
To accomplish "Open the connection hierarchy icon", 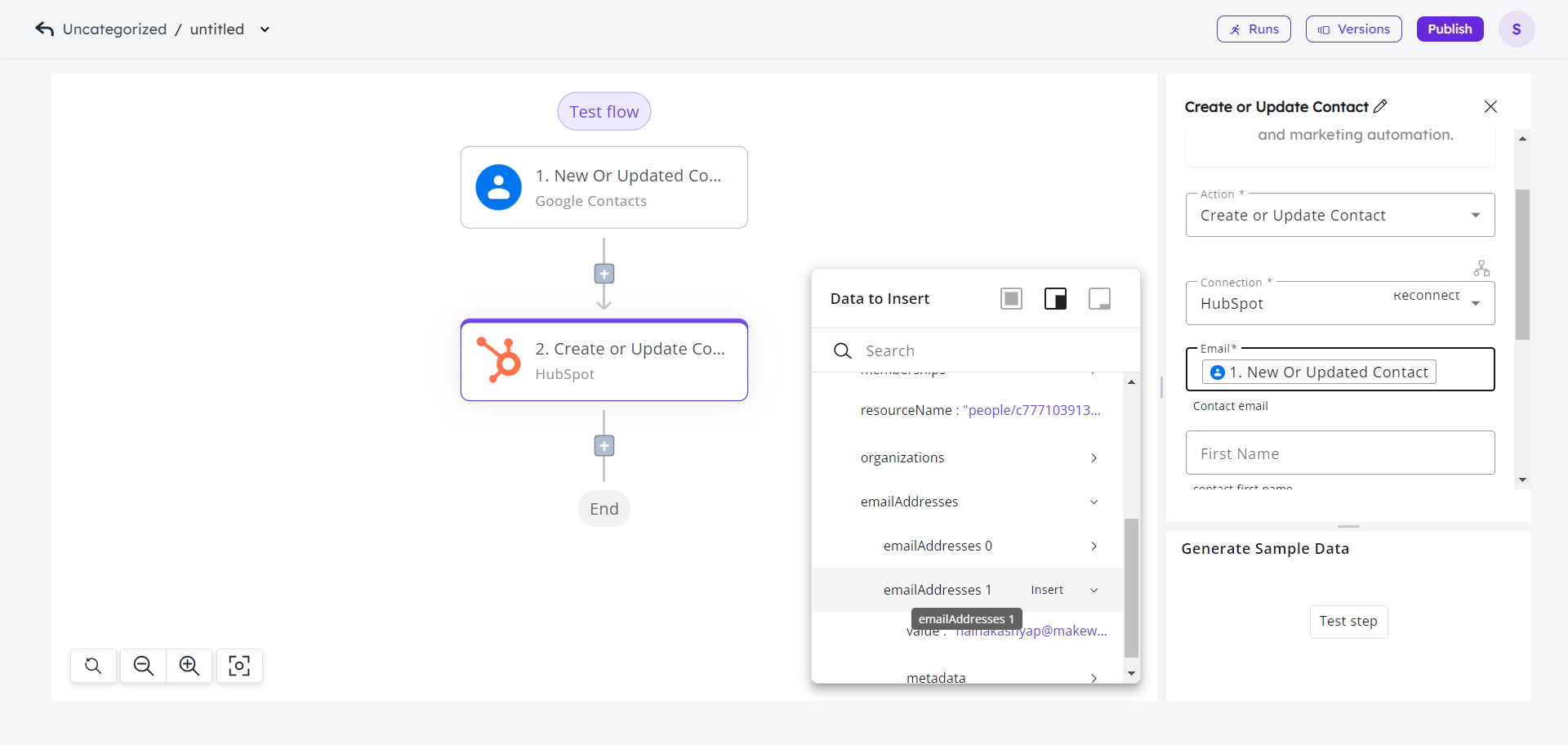I will 1481,268.
